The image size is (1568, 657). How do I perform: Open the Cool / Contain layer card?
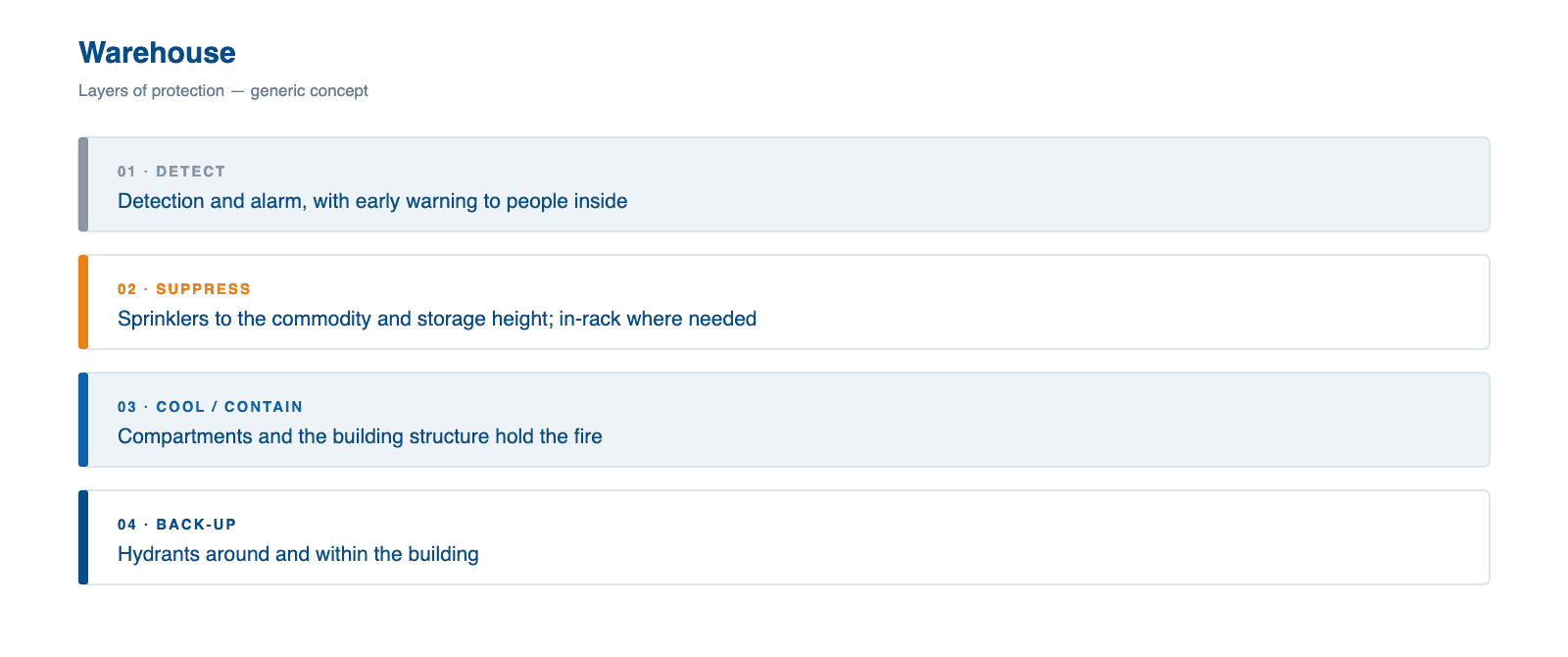[784, 420]
